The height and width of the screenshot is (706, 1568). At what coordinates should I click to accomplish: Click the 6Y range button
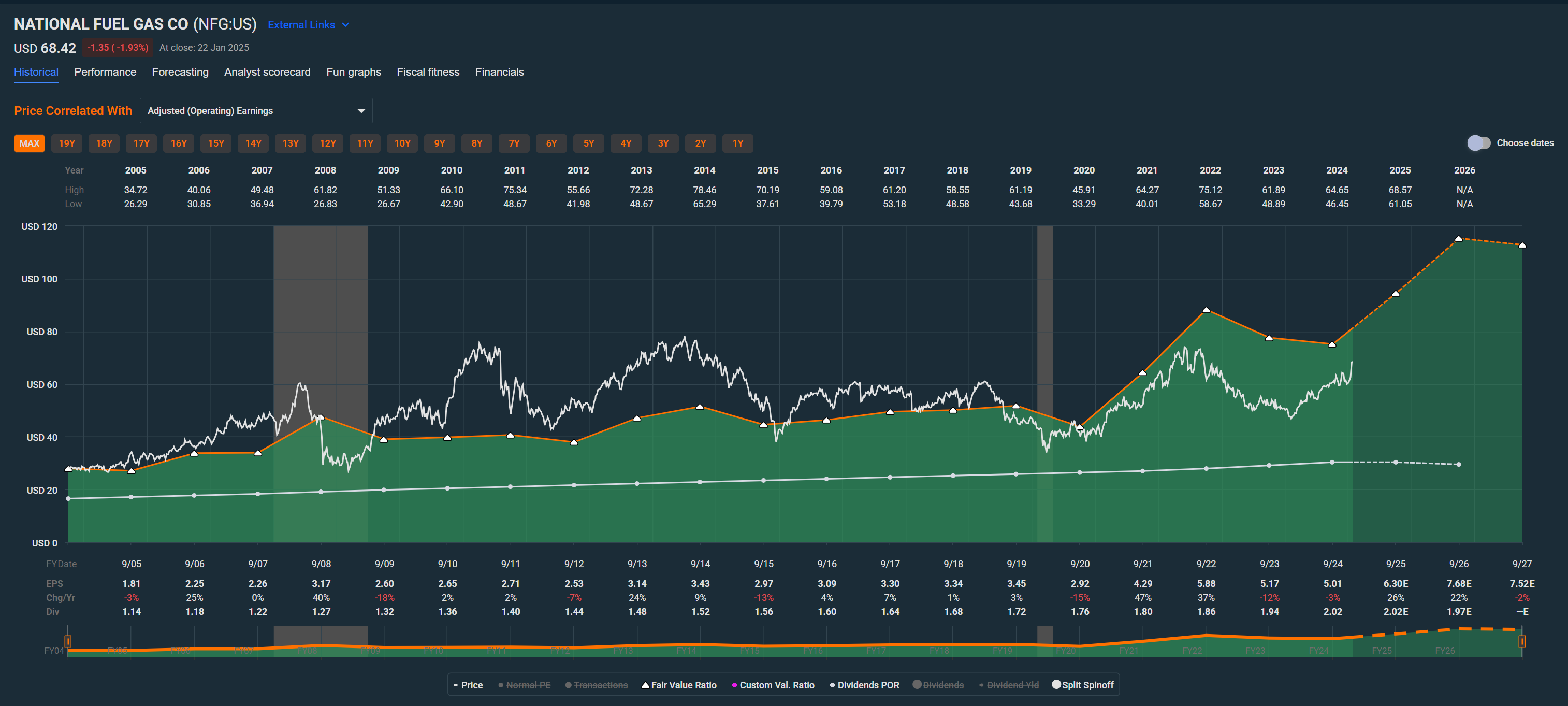pos(551,143)
